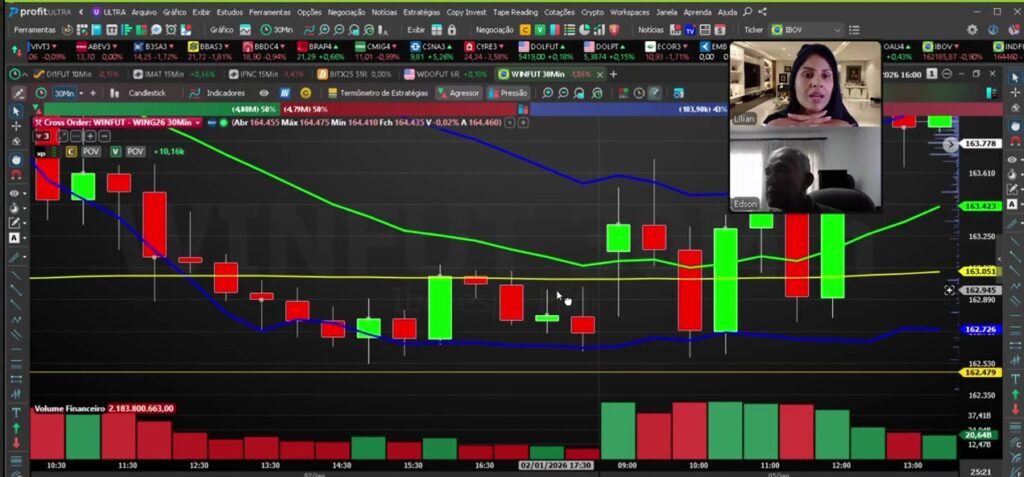Screen dimensions: 1024x477
Task: Select the arrow cursor tool in left sidebar
Action: [15, 110]
